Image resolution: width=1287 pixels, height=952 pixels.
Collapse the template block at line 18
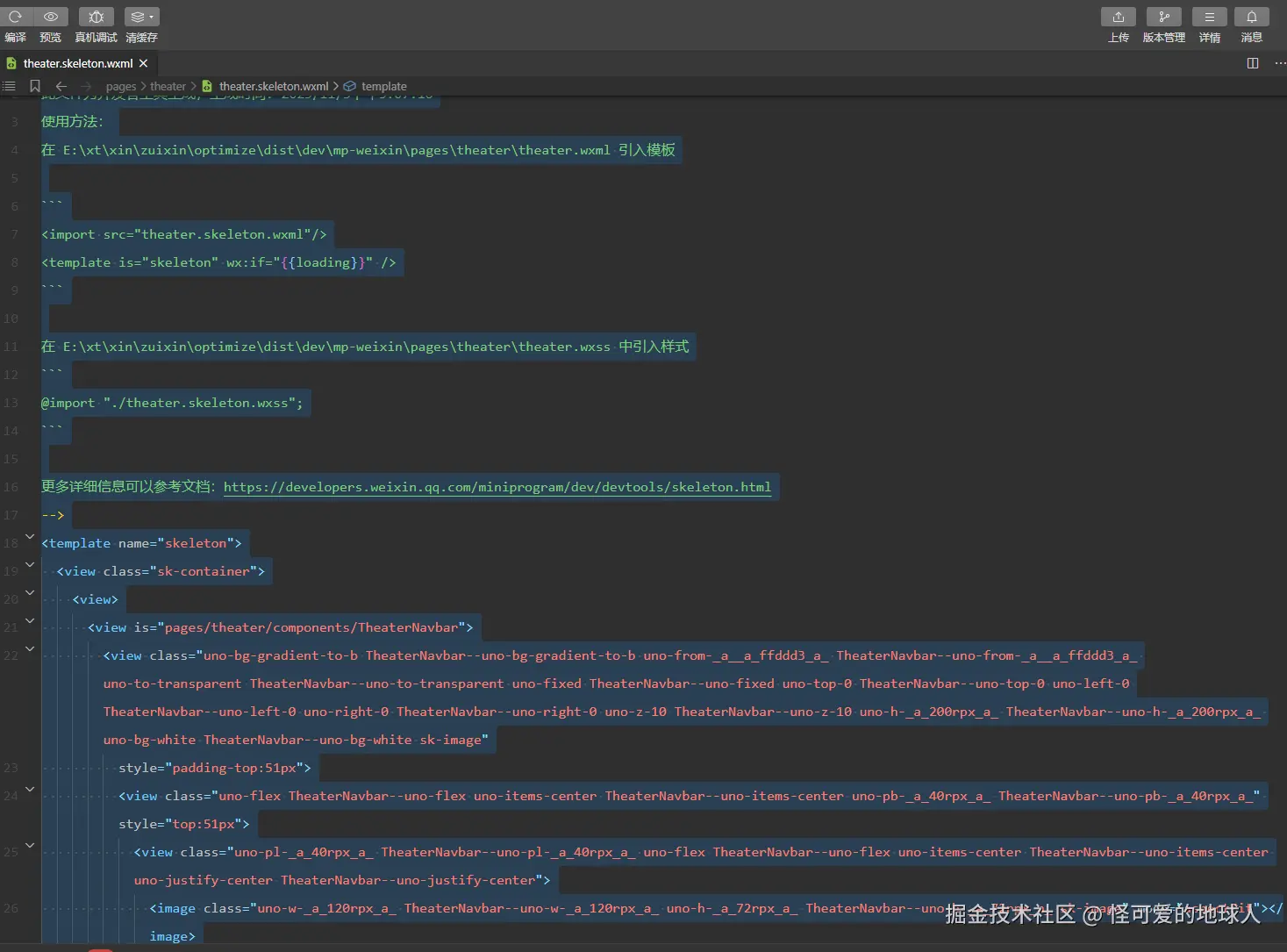(30, 537)
